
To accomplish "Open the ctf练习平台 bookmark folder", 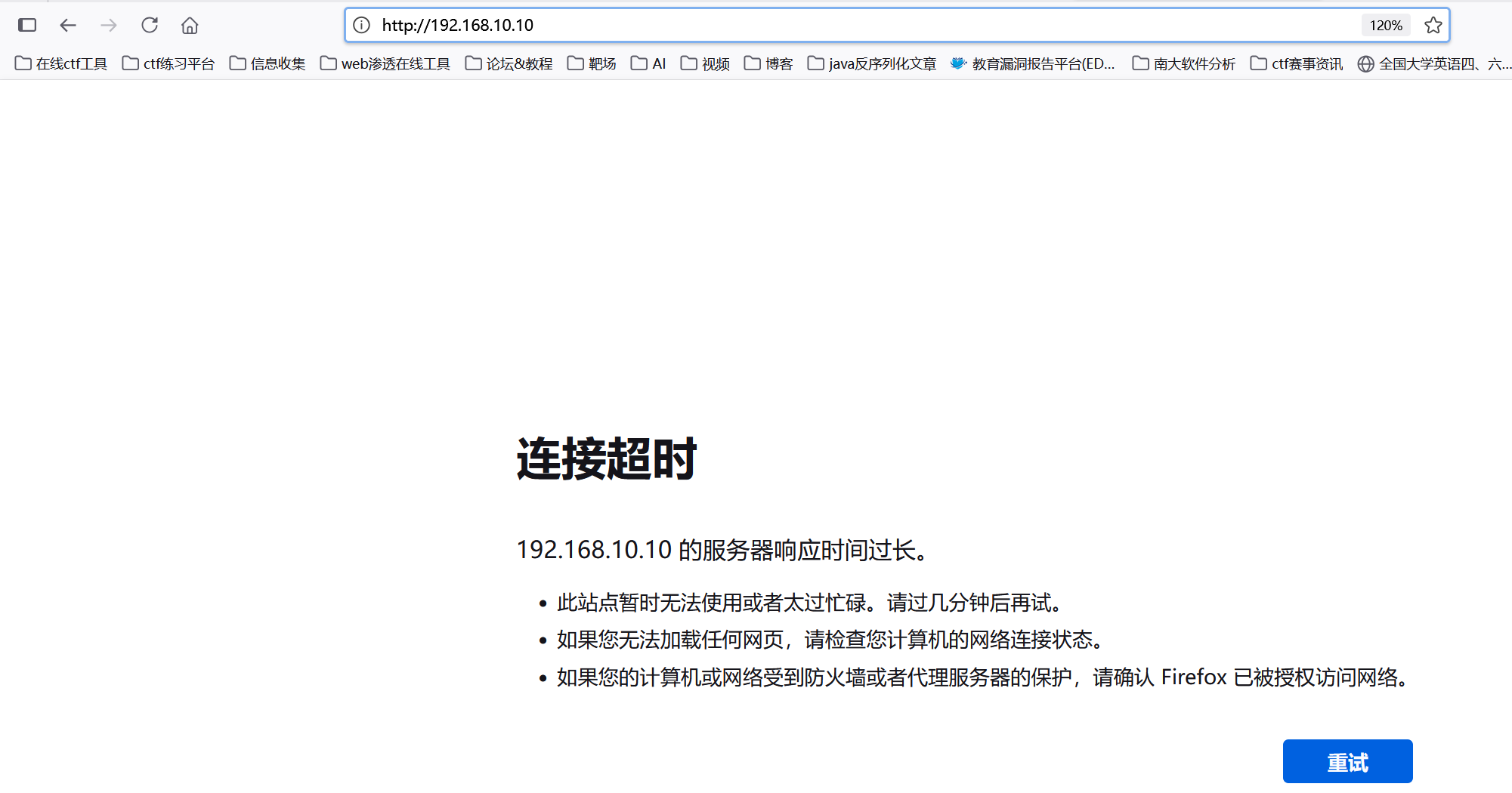I will (169, 63).
